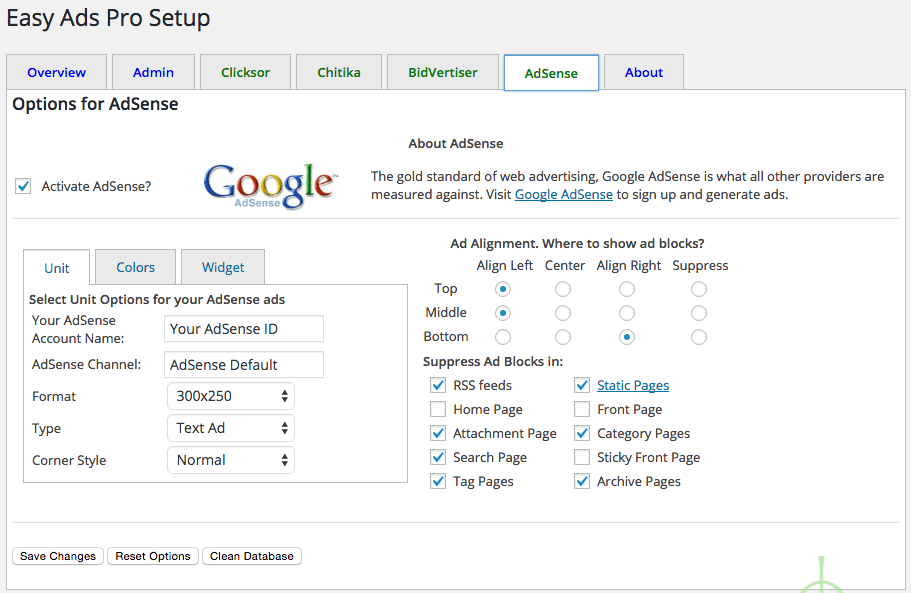Uncheck the RSS feeds checkbox
The image size is (911, 593).
point(438,385)
